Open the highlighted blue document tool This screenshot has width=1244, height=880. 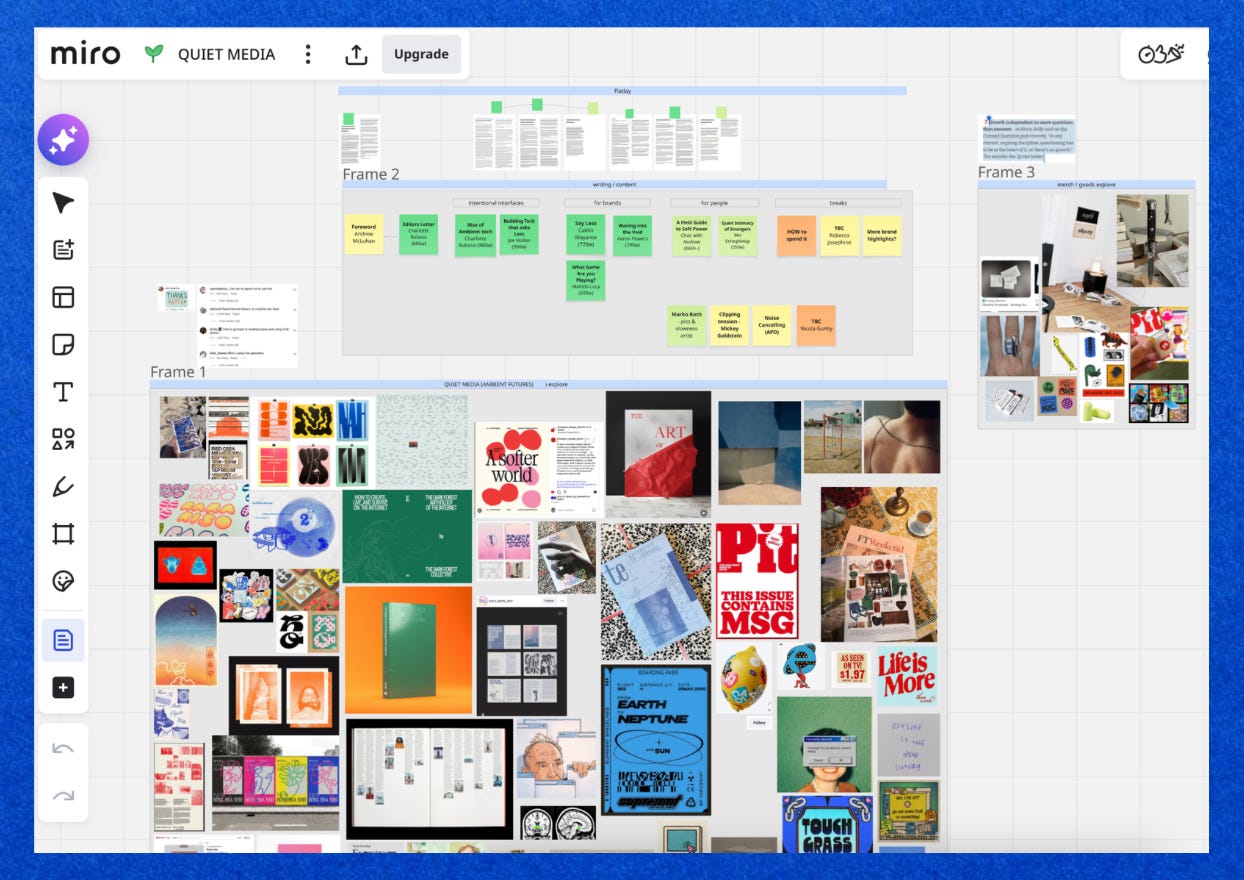(x=63, y=640)
